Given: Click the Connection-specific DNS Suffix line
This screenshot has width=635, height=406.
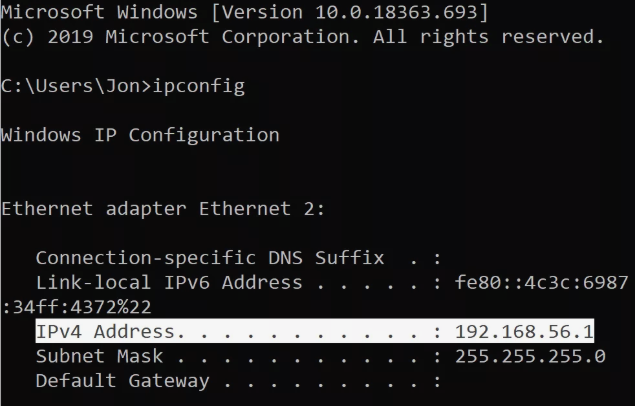Looking at the screenshot, I should click(x=238, y=258).
